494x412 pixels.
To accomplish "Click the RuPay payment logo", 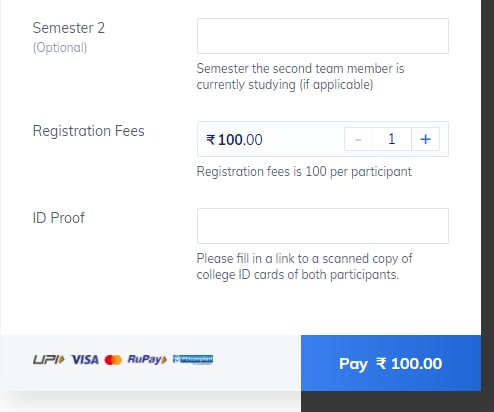I will [x=147, y=360].
